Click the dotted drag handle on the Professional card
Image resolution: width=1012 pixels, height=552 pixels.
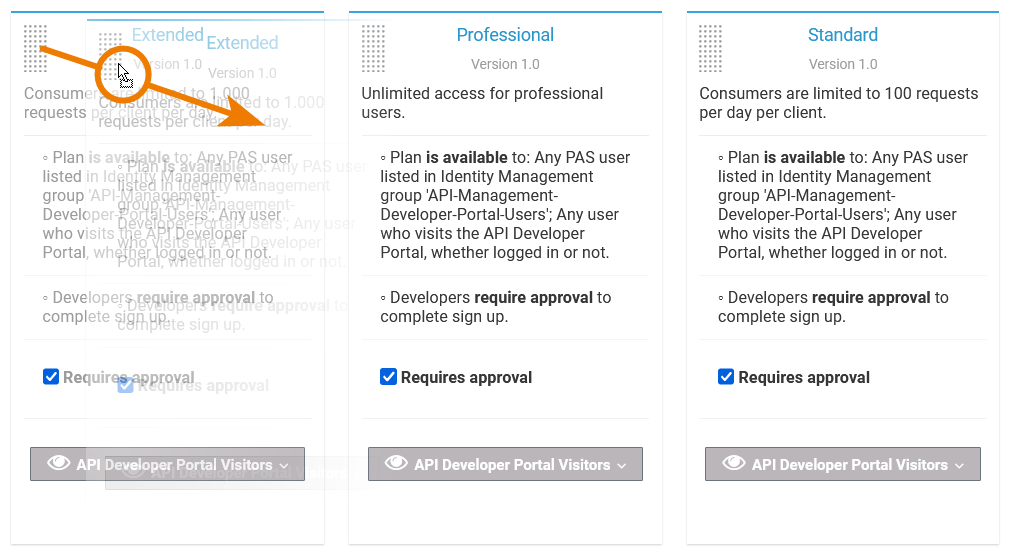coord(373,48)
